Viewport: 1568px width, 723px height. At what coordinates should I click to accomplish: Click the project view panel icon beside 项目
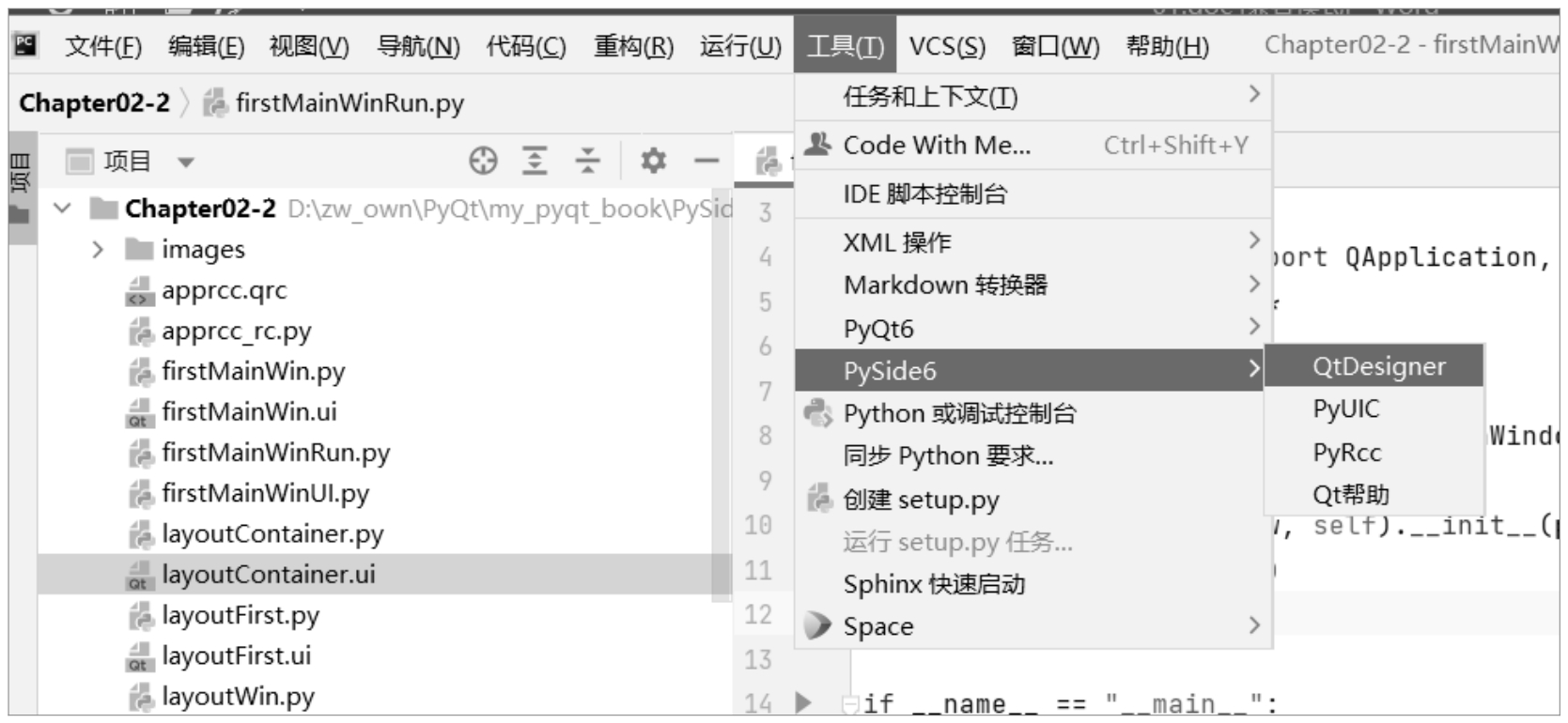(x=80, y=162)
